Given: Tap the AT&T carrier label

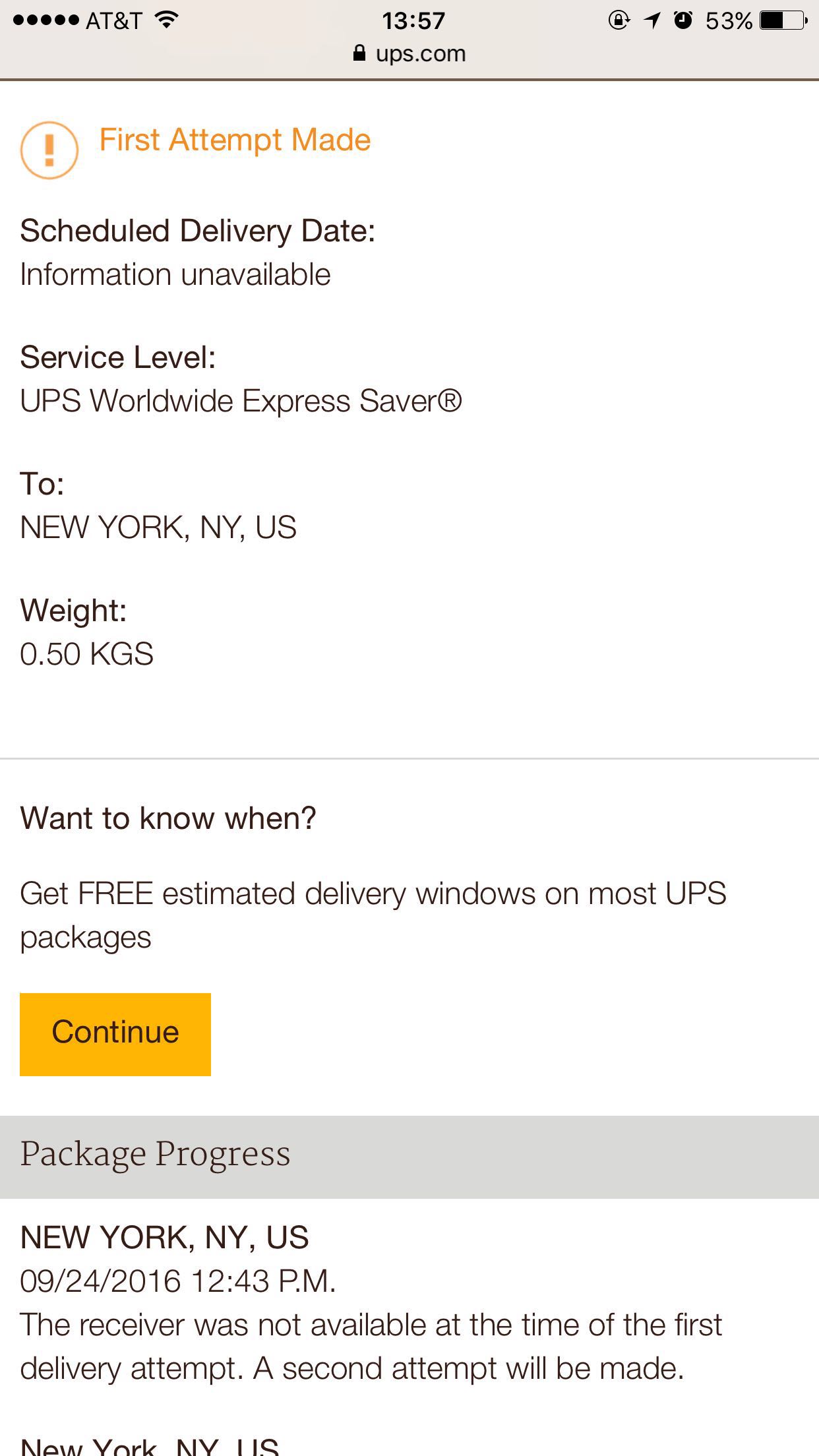Looking at the screenshot, I should click(113, 20).
